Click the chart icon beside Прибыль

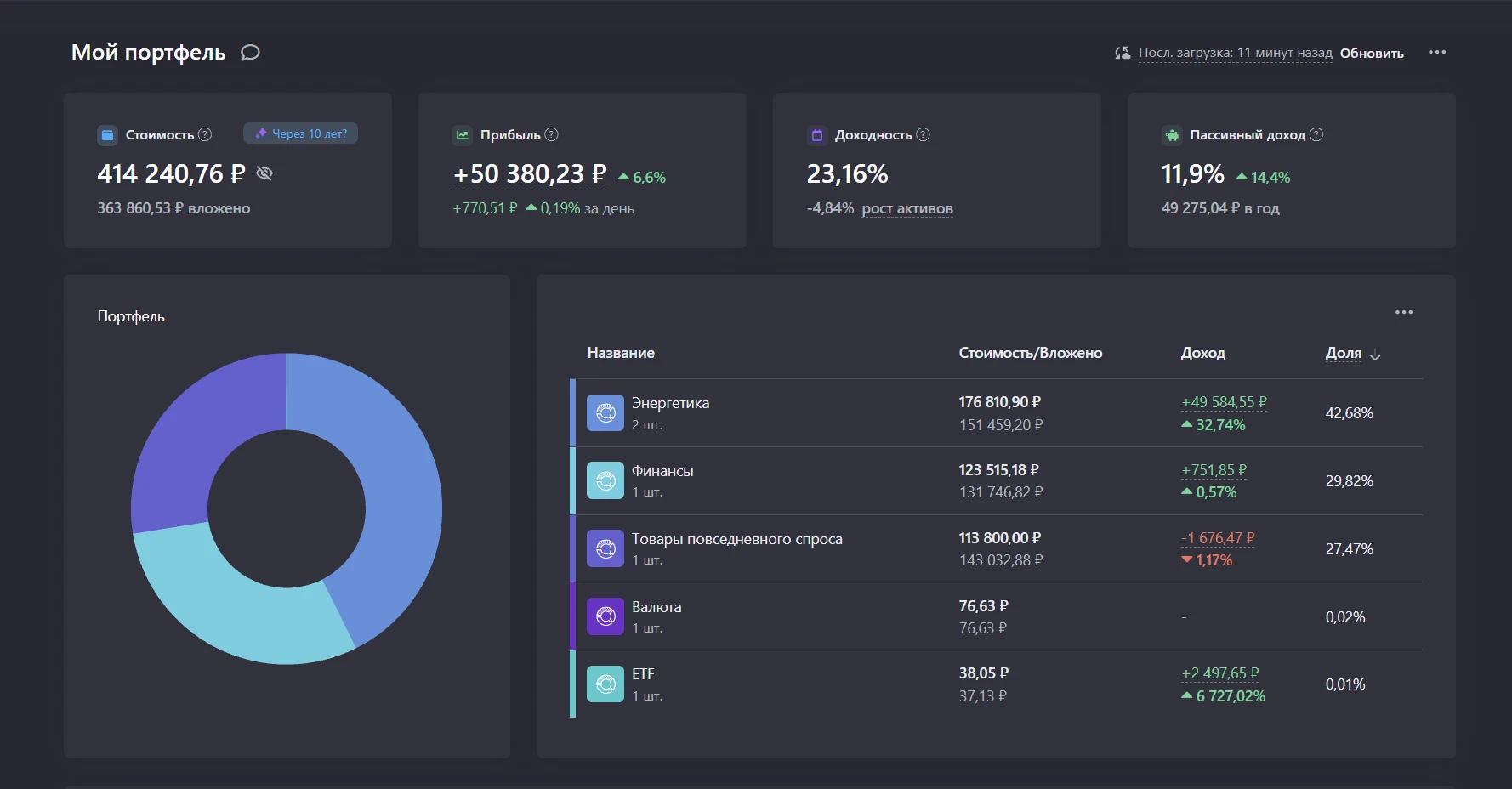click(x=462, y=134)
